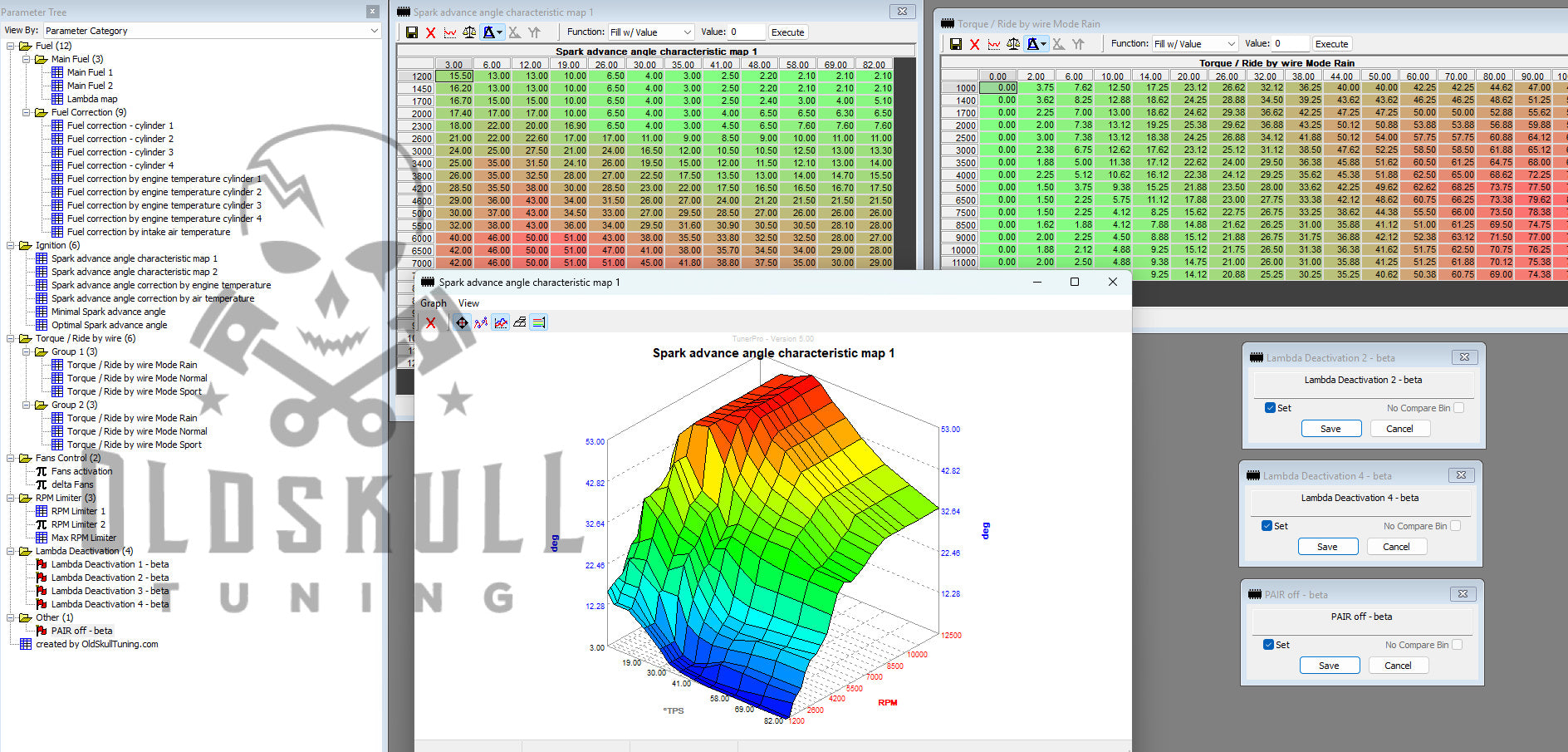Open the View menu in graph window
Screen dimensions: 1568x752
tap(468, 303)
